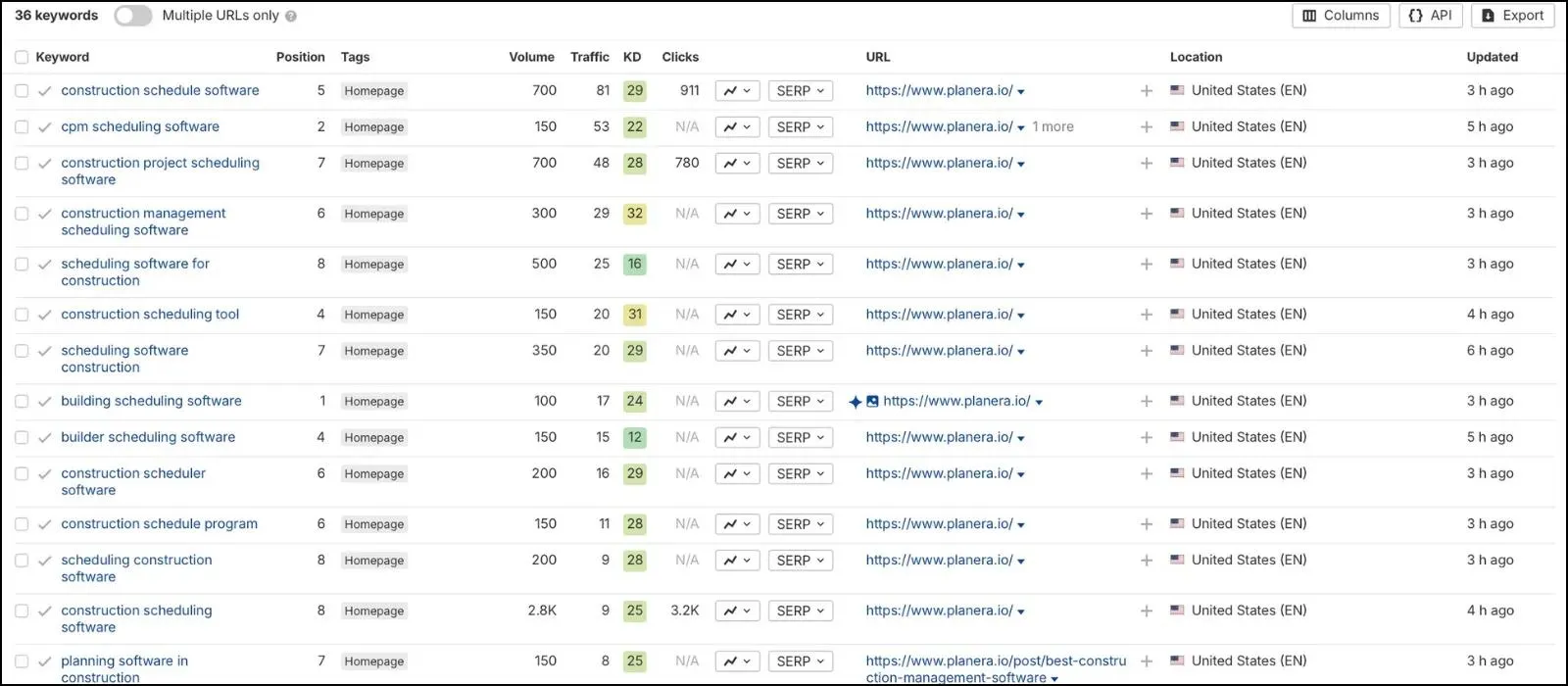Click the Homepage tag on builder scheduling software
The width and height of the screenshot is (1568, 686).
point(374,438)
